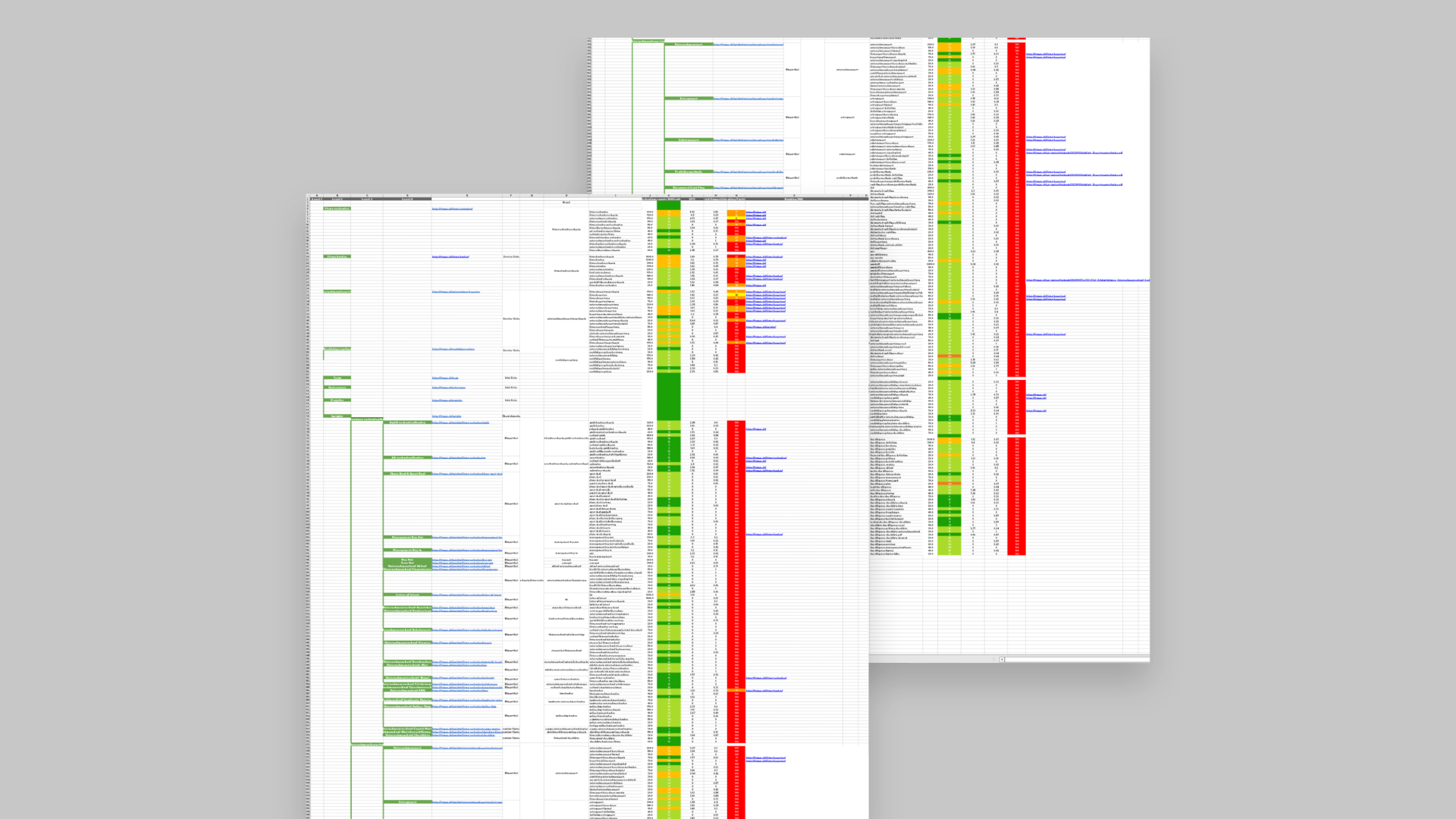Select the "Brand" cell in front sheet
This screenshot has width=1456, height=819.
[x=566, y=202]
